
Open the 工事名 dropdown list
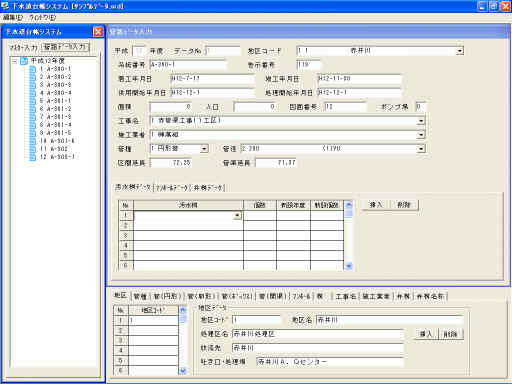[x=421, y=121]
